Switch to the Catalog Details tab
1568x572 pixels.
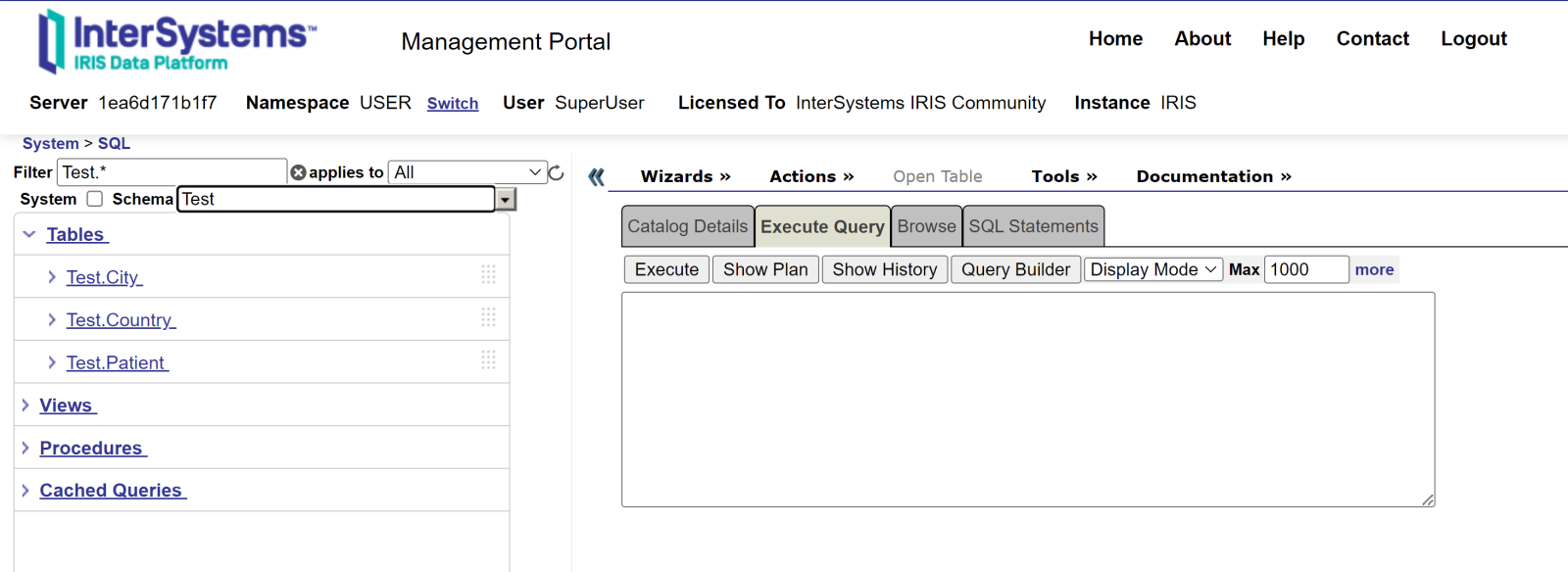pyautogui.click(x=687, y=226)
